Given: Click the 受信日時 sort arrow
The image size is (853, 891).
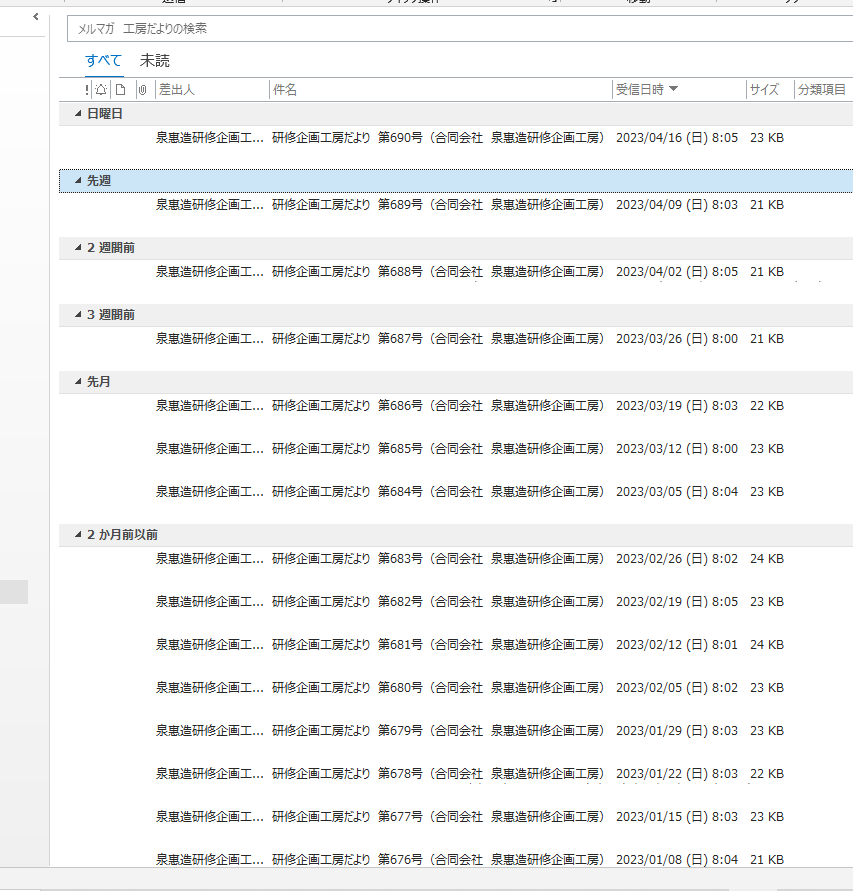Looking at the screenshot, I should (673, 89).
